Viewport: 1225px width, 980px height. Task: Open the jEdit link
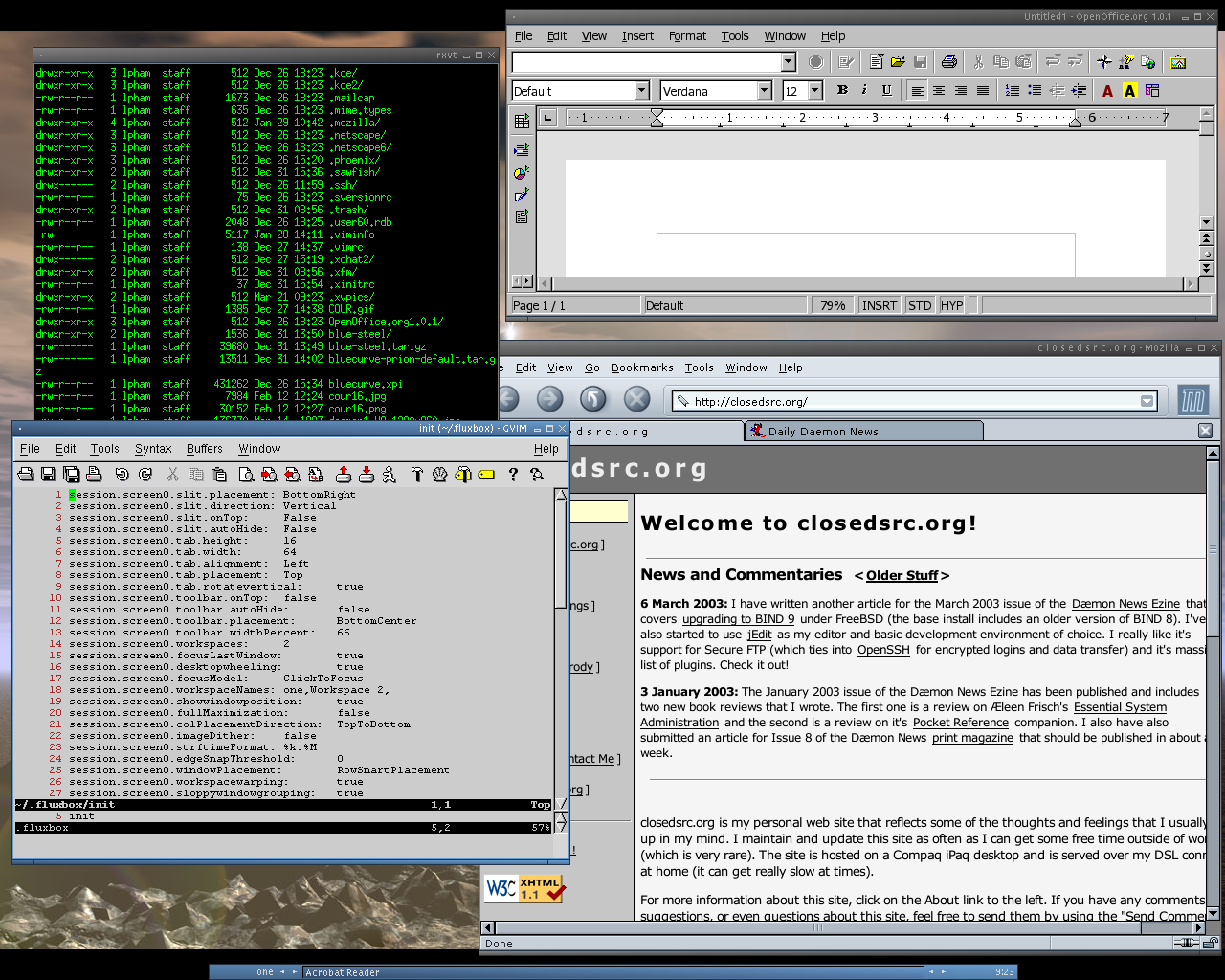[x=760, y=635]
